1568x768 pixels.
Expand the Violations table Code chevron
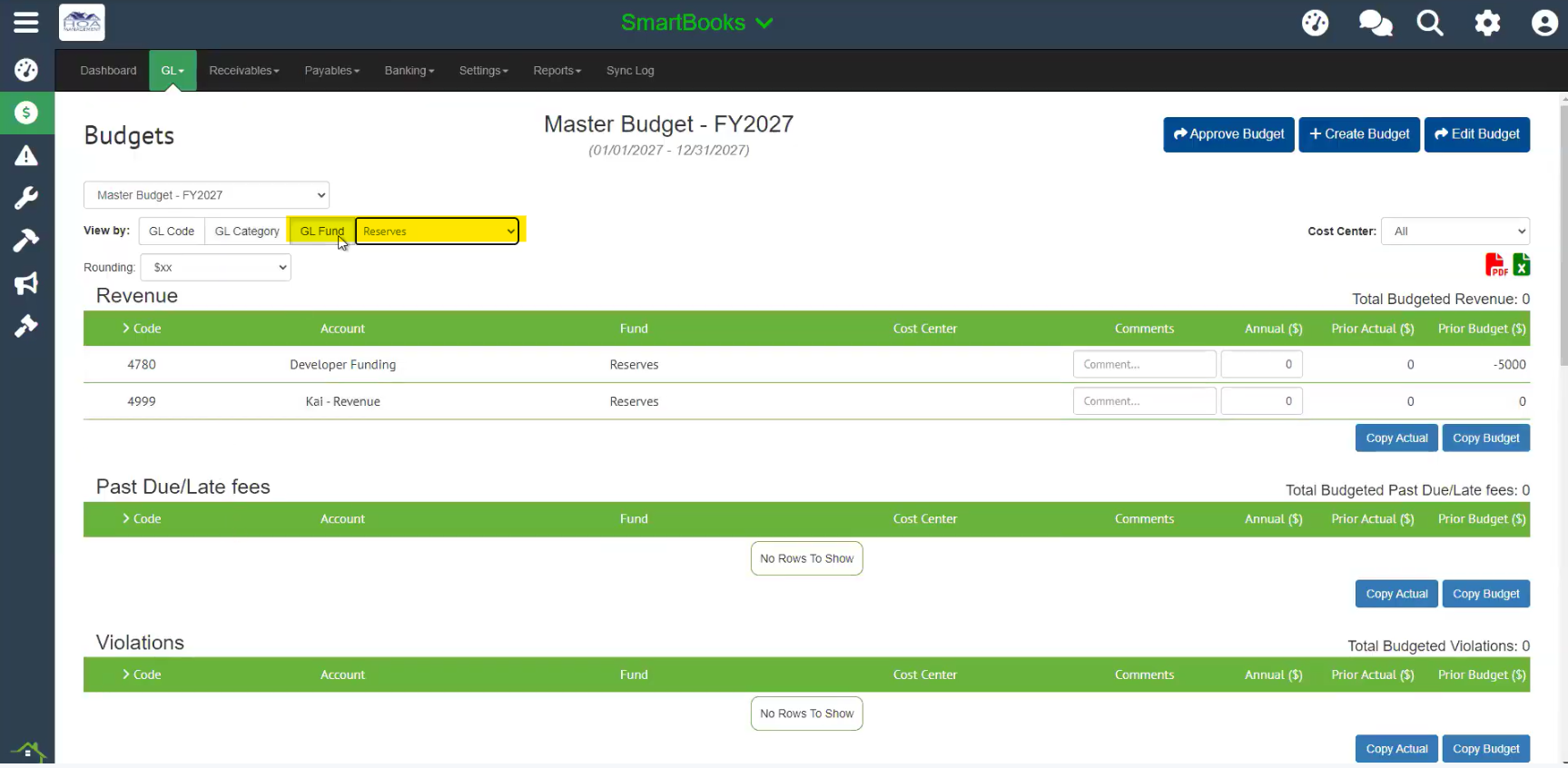[x=126, y=674]
